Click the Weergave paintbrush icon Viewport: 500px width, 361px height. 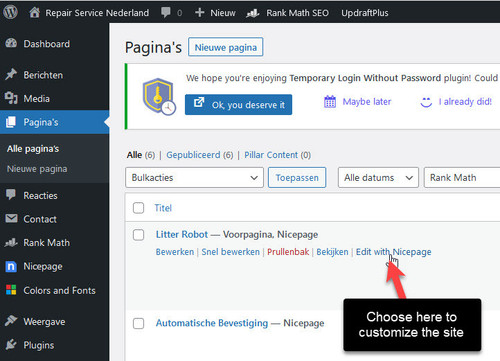click(11, 321)
